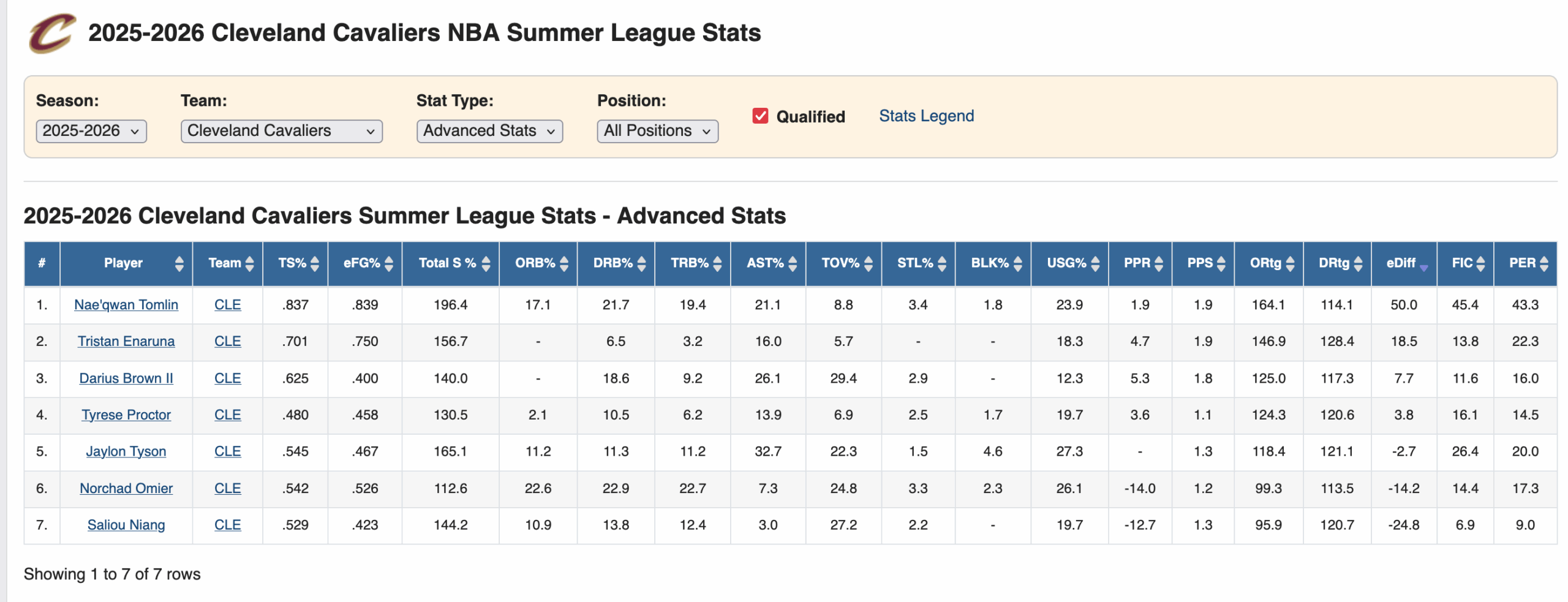Expand the Team selector dropdown
This screenshot has height=602, width=1568.
[x=281, y=131]
